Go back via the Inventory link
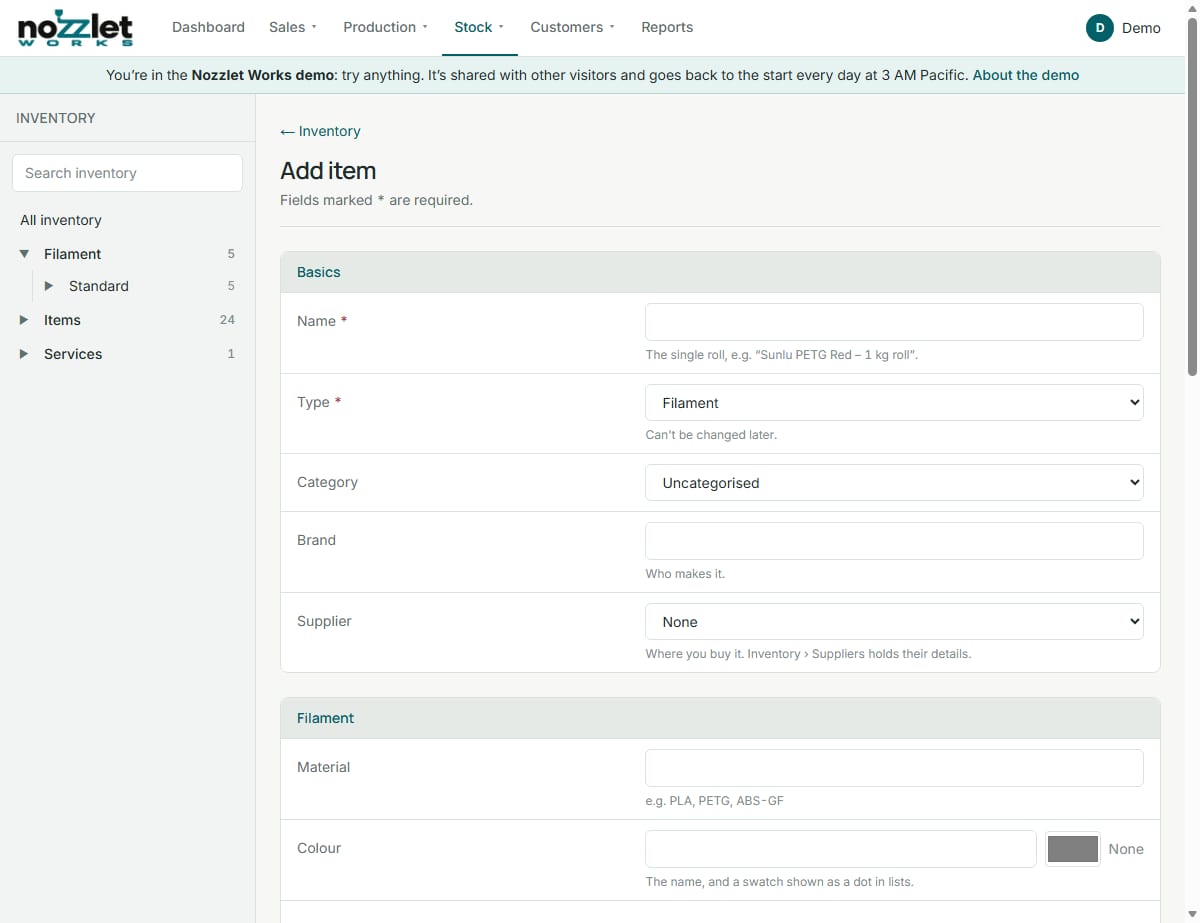Image resolution: width=1200 pixels, height=923 pixels. point(320,131)
